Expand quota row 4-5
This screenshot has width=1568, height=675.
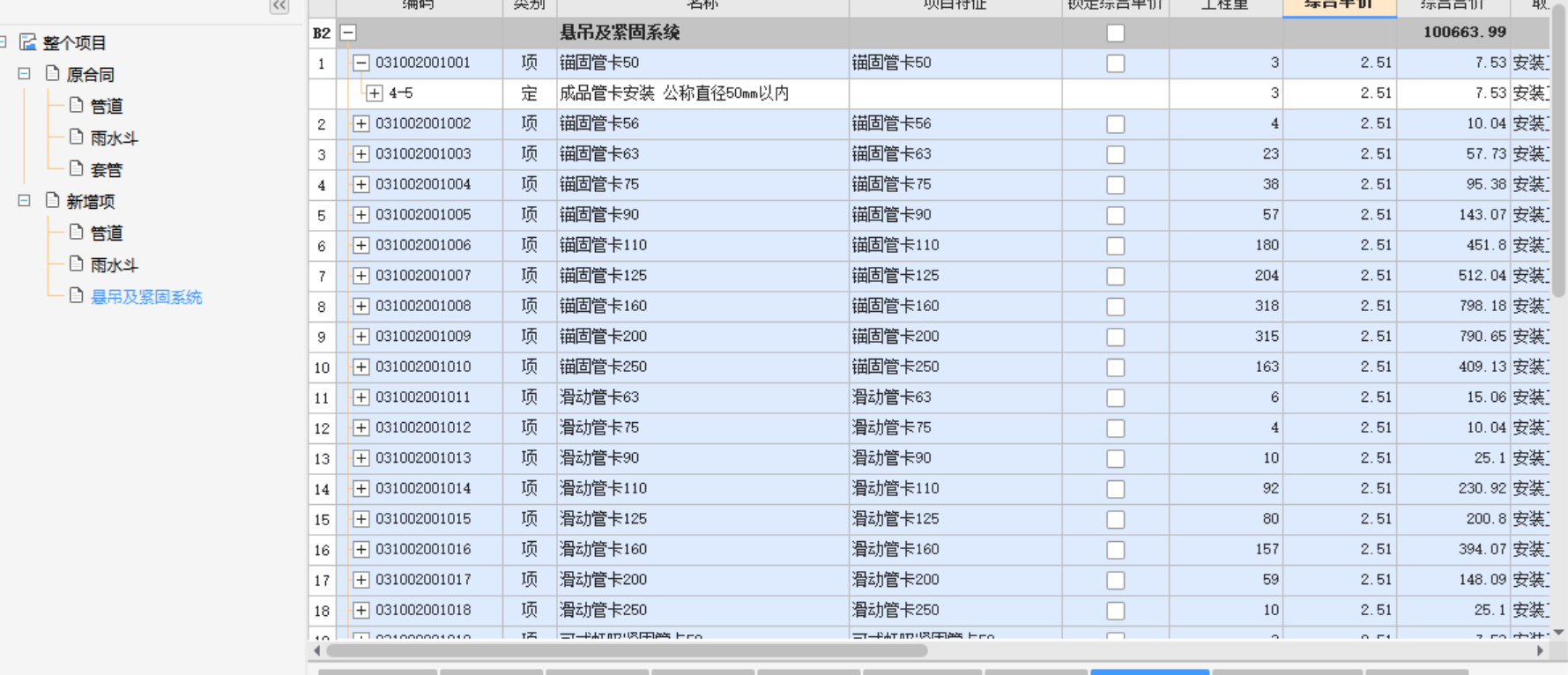(375, 93)
